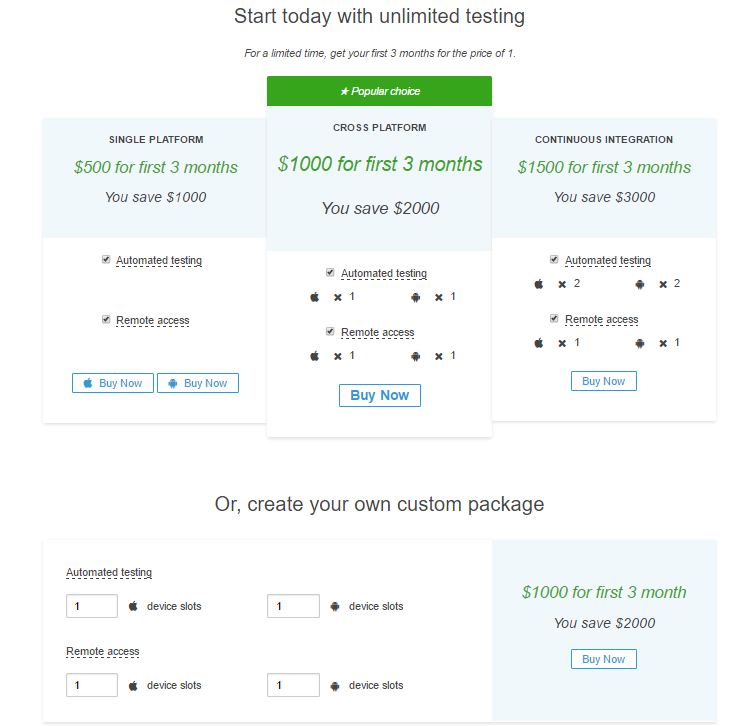Click Android icon under Continuous Integration Remote access
Screen dimensions: 744x726
click(x=640, y=343)
